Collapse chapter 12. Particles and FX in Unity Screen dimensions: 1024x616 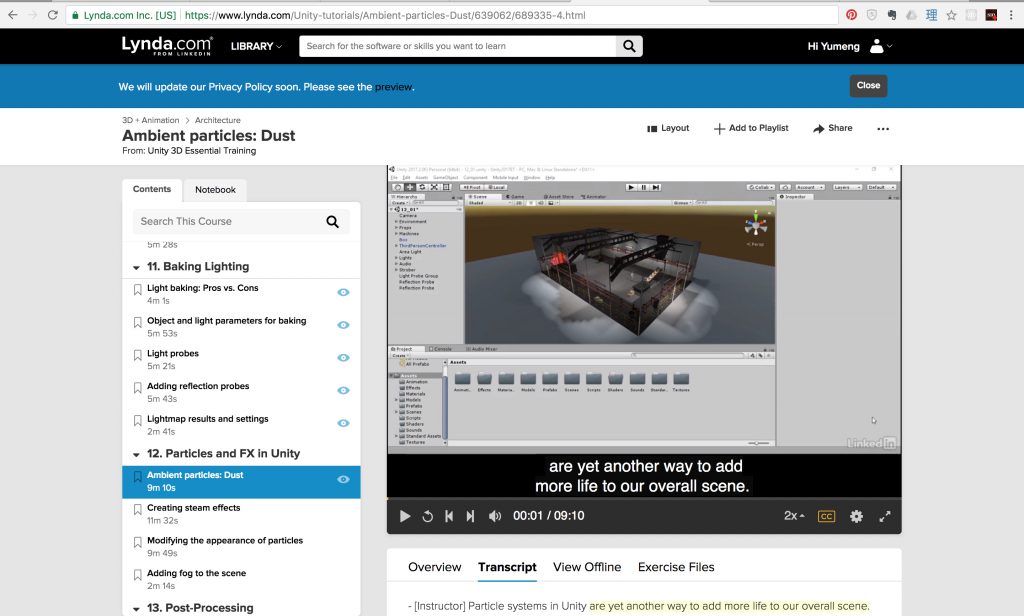136,454
